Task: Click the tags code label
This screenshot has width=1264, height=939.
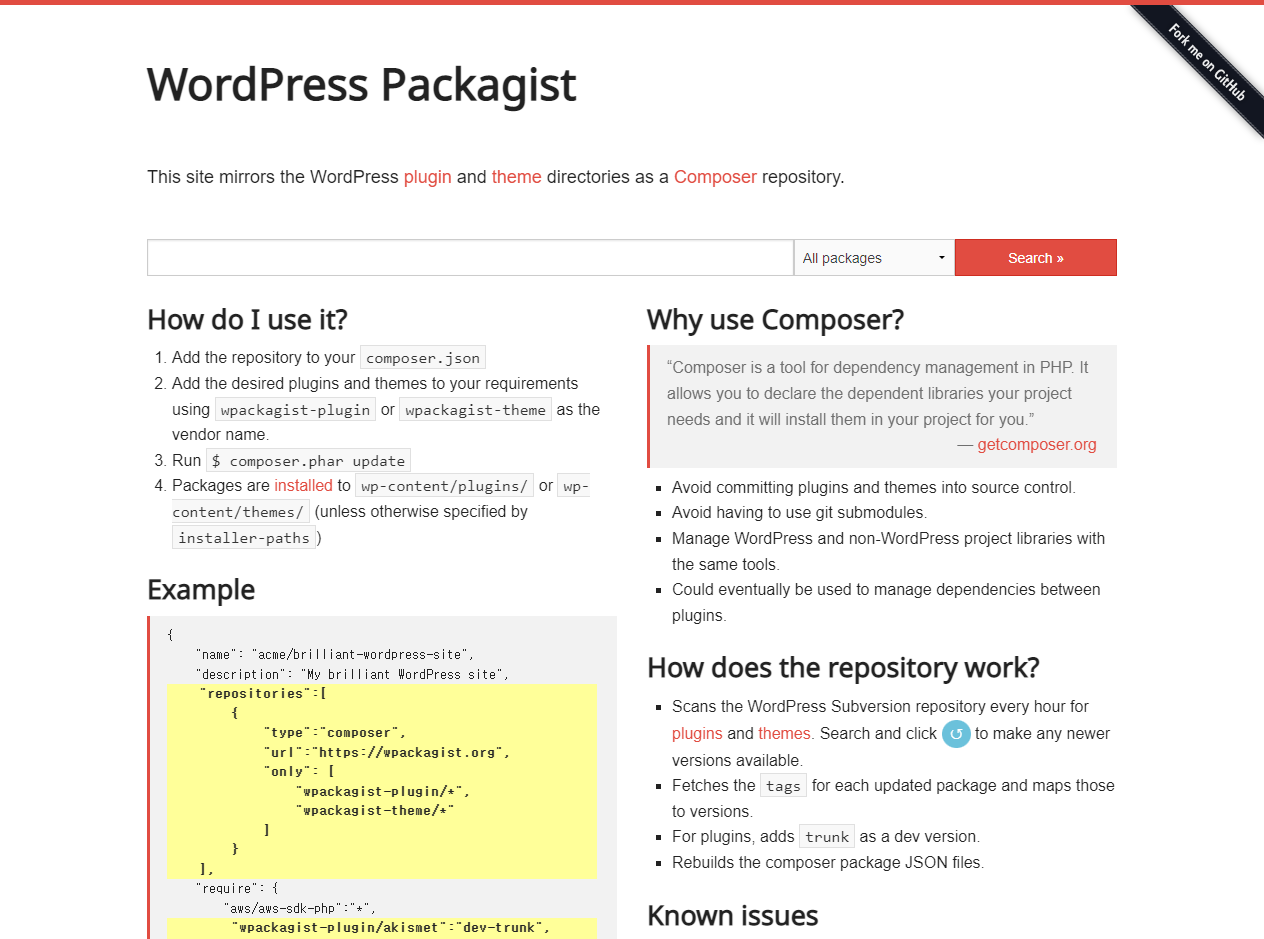Action: coord(783,786)
